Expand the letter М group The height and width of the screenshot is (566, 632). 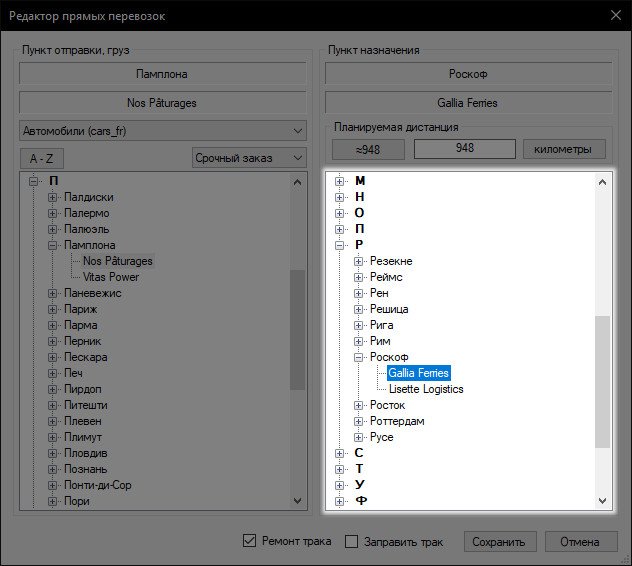[340, 181]
